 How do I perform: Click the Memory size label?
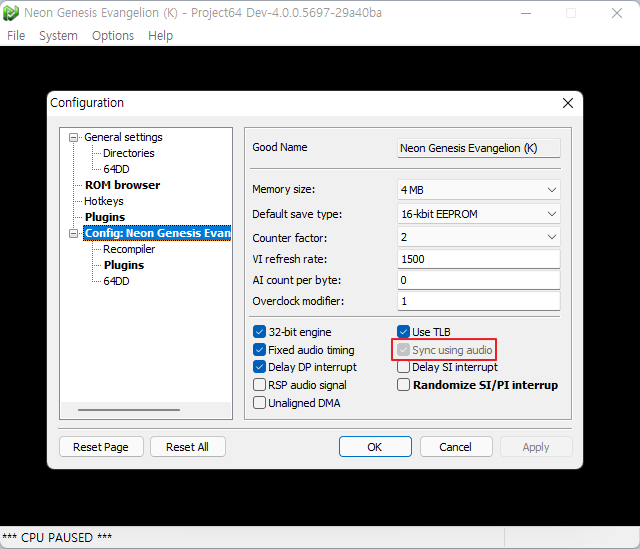click(284, 189)
